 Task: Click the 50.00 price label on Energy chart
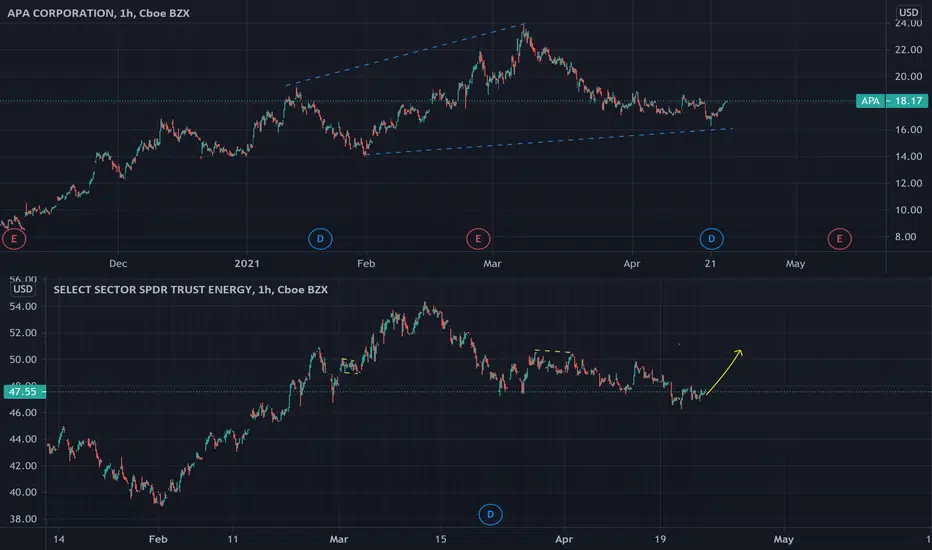point(23,360)
